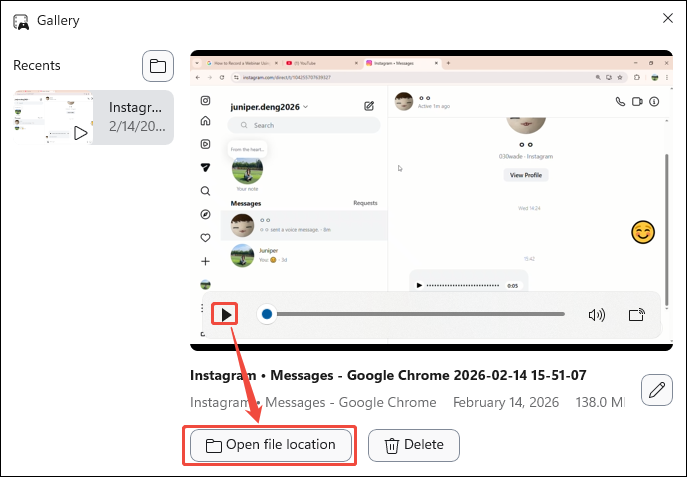The height and width of the screenshot is (477, 687).
Task: Click the seek slider handle
Action: 267,314
